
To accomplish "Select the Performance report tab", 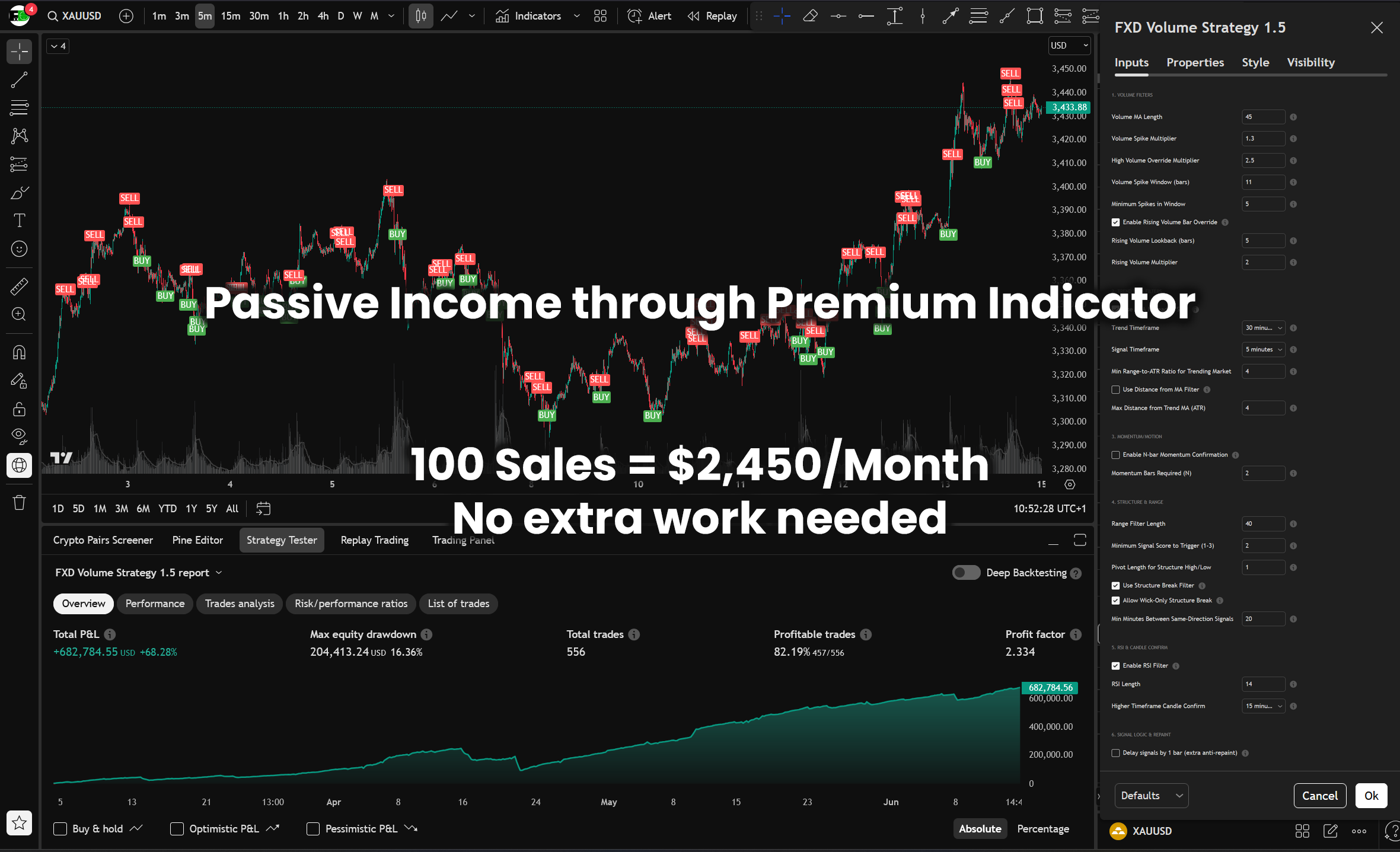I will click(155, 604).
